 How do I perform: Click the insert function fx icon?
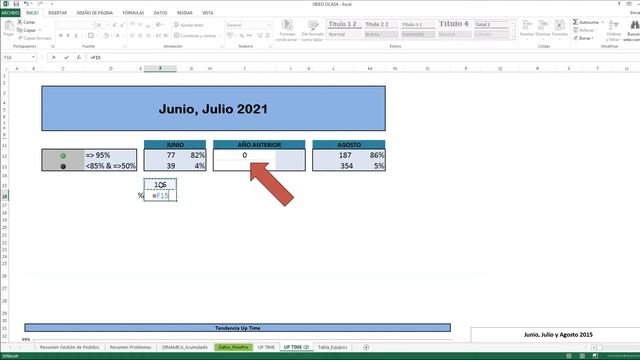79,58
